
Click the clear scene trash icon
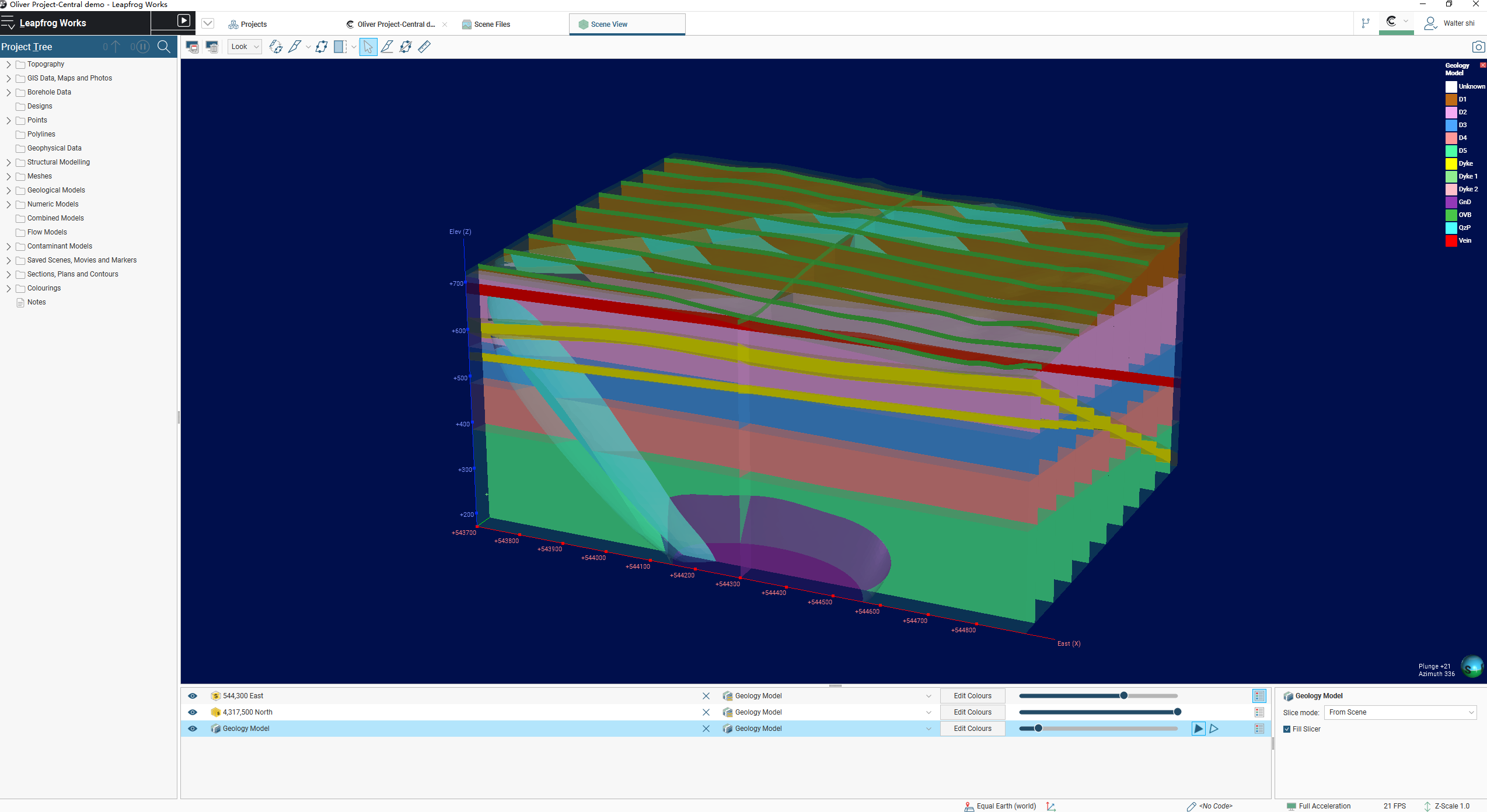click(212, 47)
